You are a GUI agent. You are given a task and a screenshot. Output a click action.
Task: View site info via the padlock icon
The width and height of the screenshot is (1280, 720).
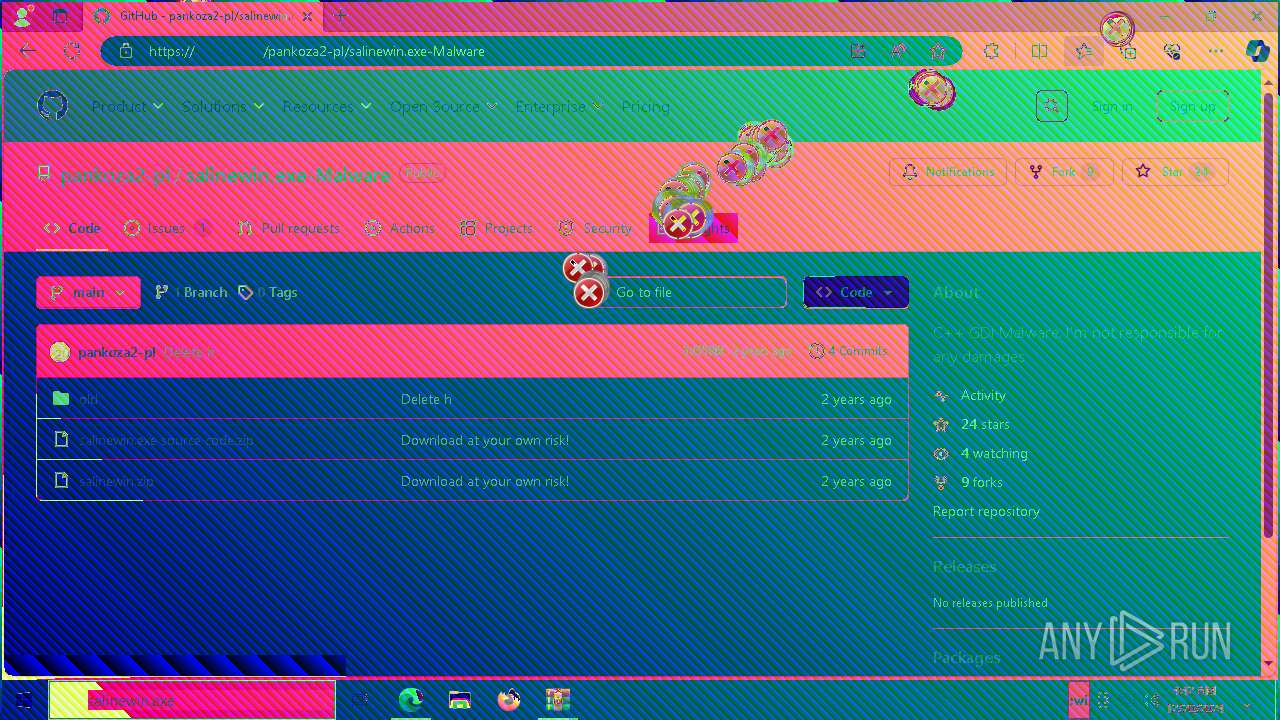[x=126, y=51]
